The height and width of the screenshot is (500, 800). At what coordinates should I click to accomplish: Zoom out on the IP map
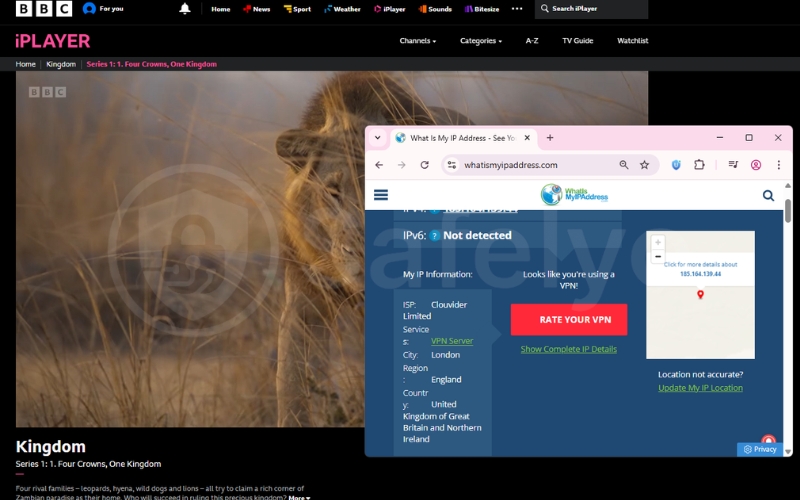coord(658,257)
